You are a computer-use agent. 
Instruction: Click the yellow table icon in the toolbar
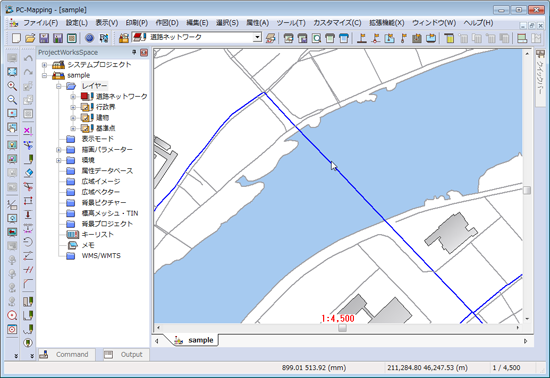coord(449,38)
